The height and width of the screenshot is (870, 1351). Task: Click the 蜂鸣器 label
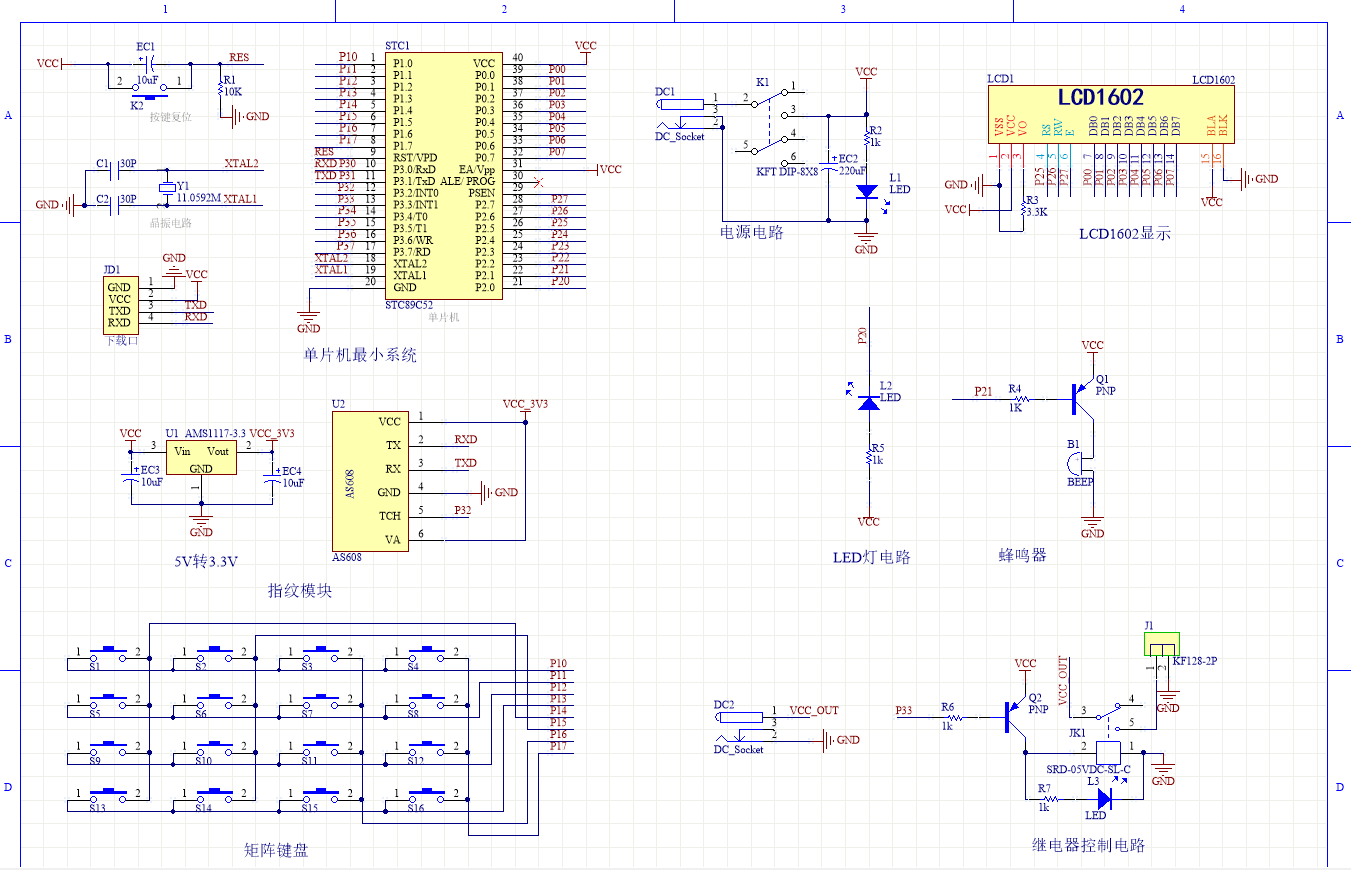click(x=1022, y=554)
